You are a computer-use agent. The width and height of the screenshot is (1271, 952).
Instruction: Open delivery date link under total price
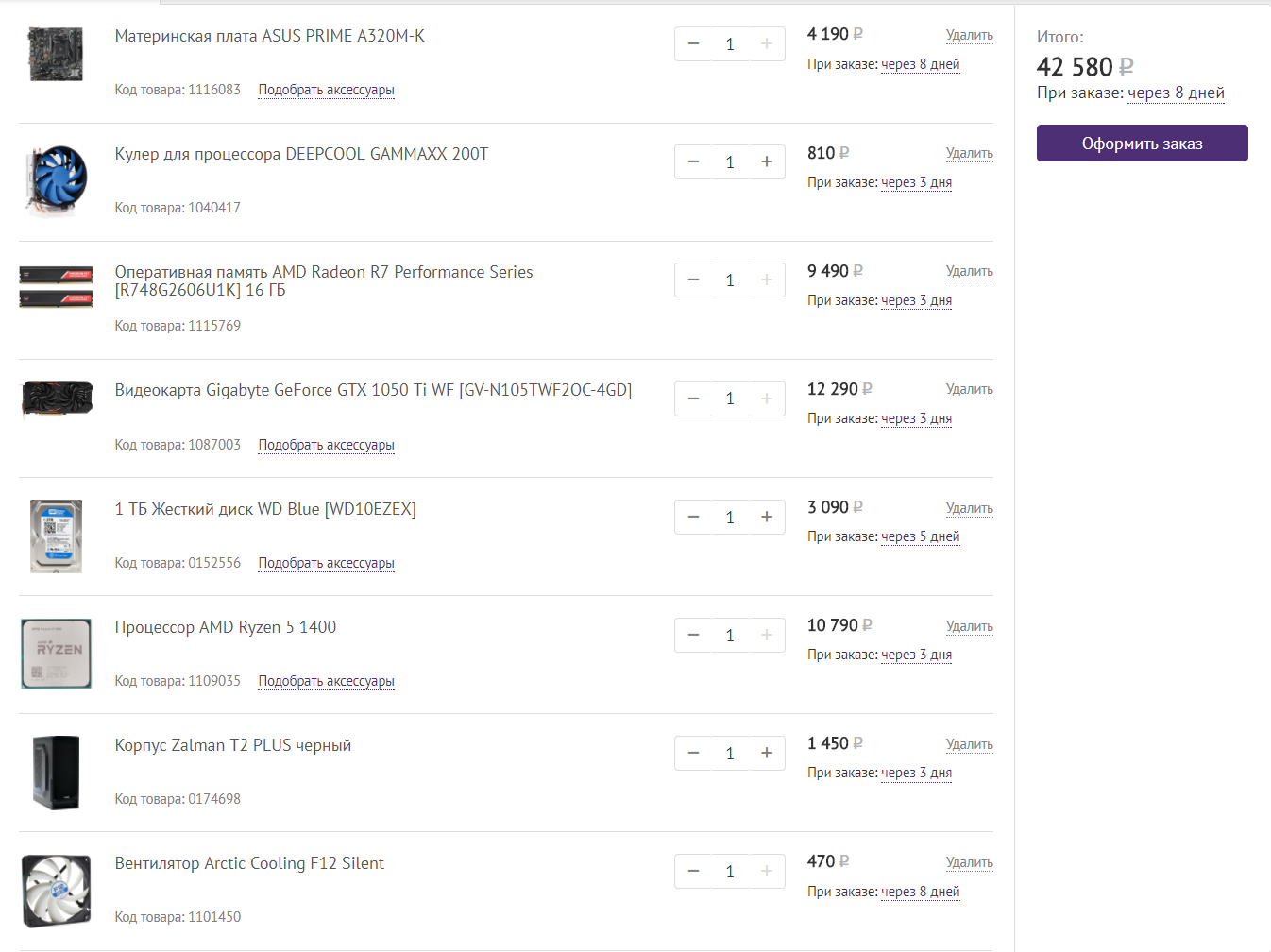[1176, 93]
